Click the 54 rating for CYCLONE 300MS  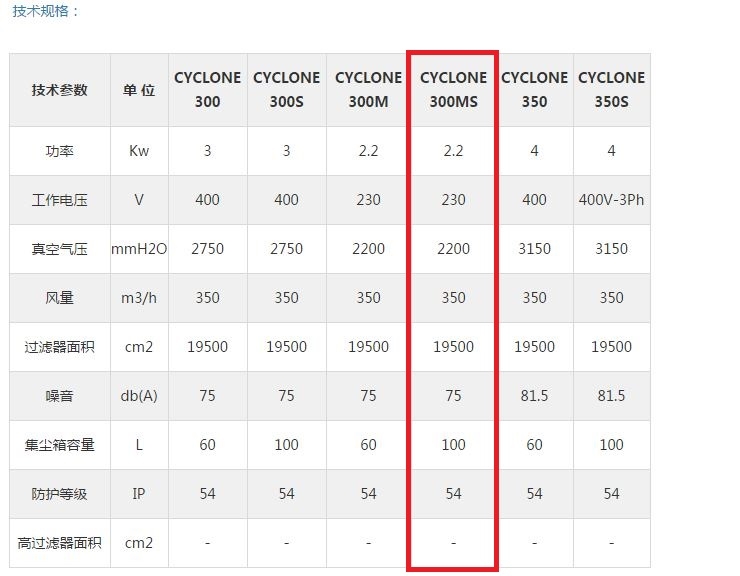pos(454,494)
